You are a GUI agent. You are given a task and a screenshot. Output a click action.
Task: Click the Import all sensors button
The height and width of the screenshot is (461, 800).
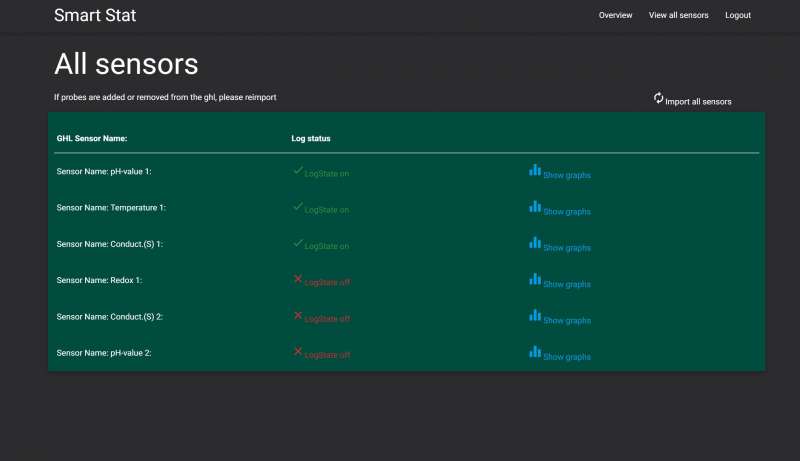pyautogui.click(x=698, y=101)
